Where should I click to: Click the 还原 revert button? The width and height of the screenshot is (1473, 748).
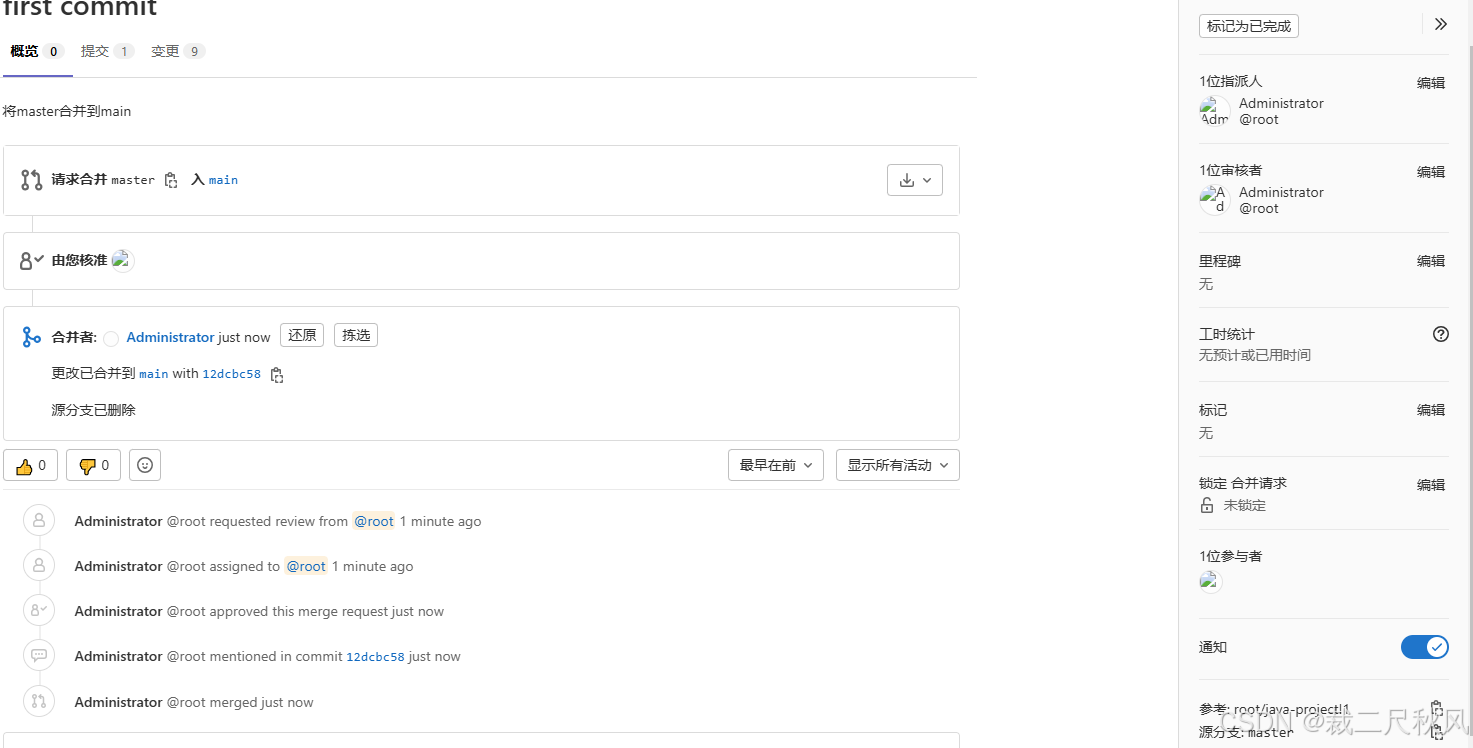[301, 334]
